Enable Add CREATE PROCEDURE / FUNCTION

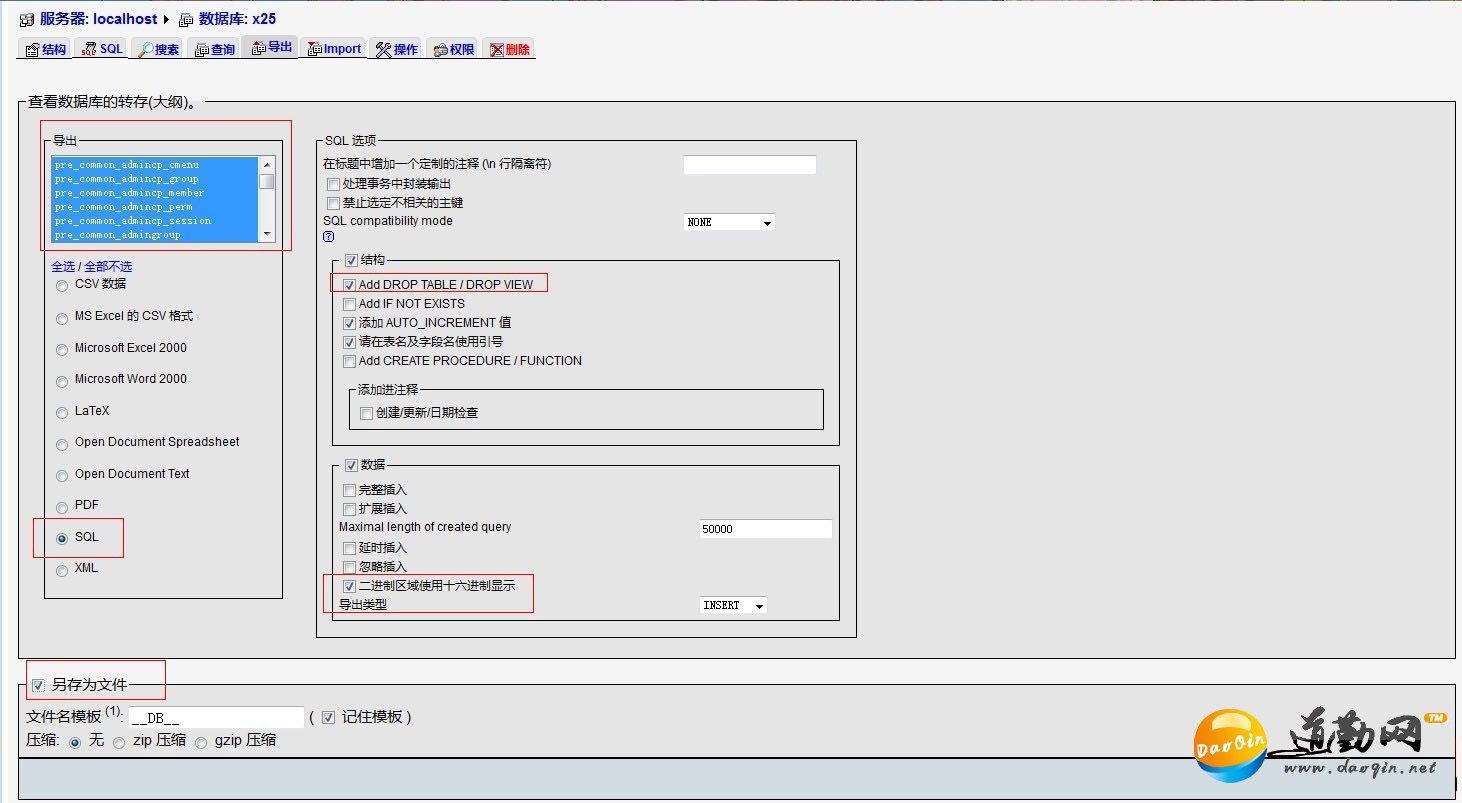tap(349, 361)
